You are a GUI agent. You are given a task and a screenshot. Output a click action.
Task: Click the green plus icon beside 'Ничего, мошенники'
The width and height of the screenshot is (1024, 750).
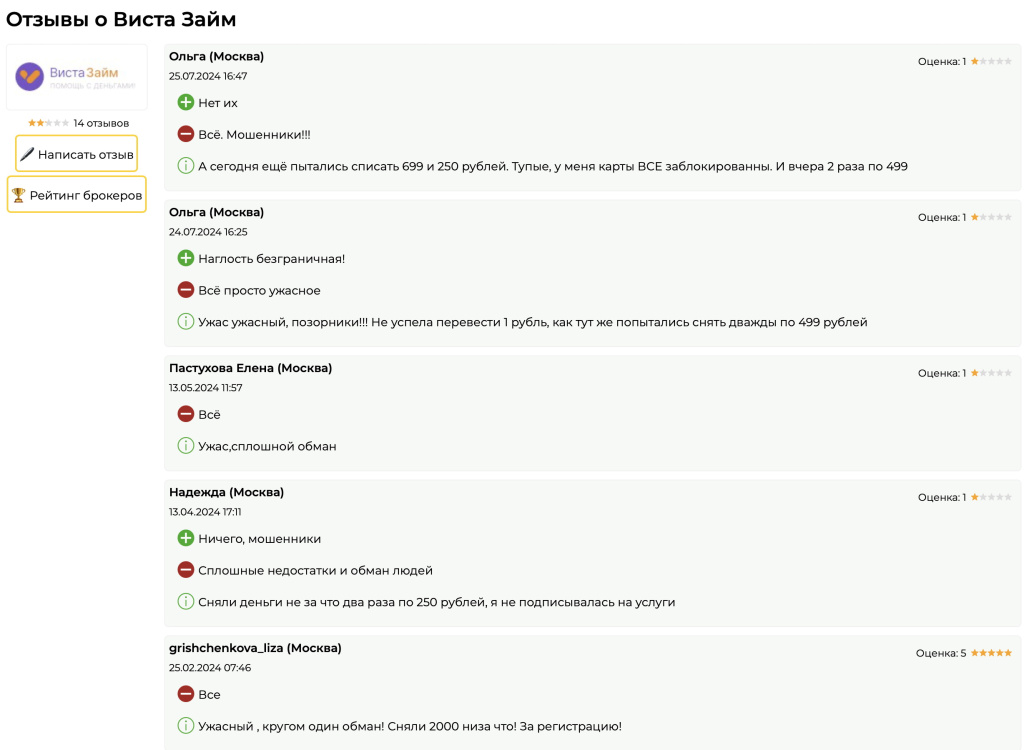[x=185, y=538]
